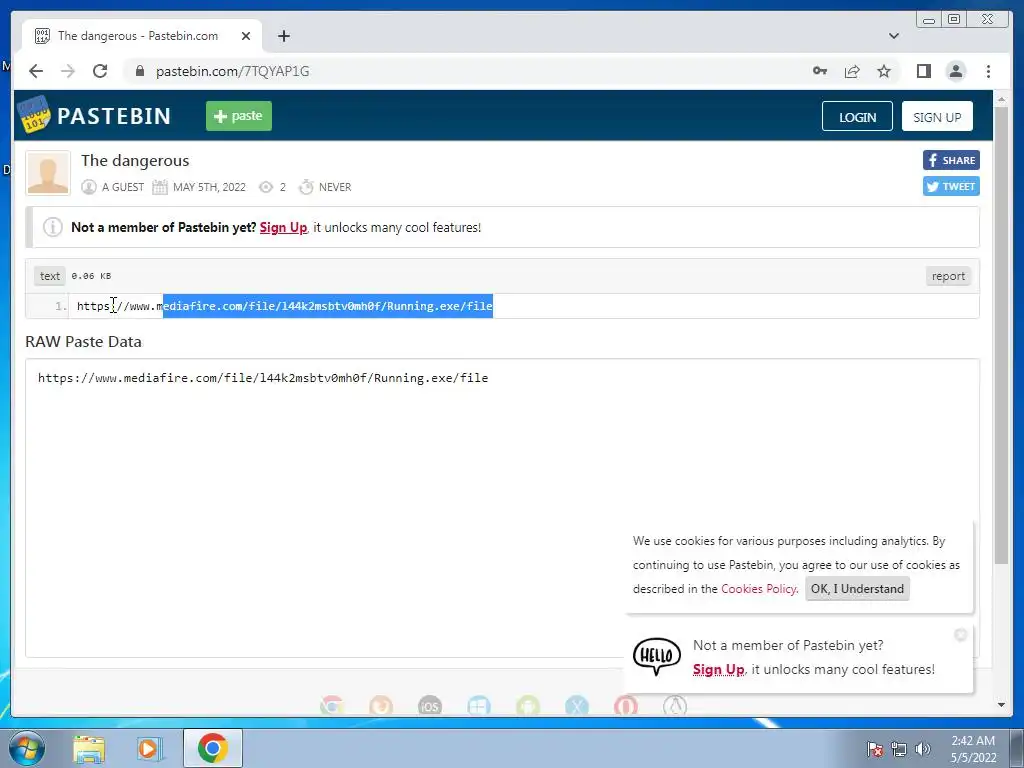Open the saved passwords key icon

[820, 71]
